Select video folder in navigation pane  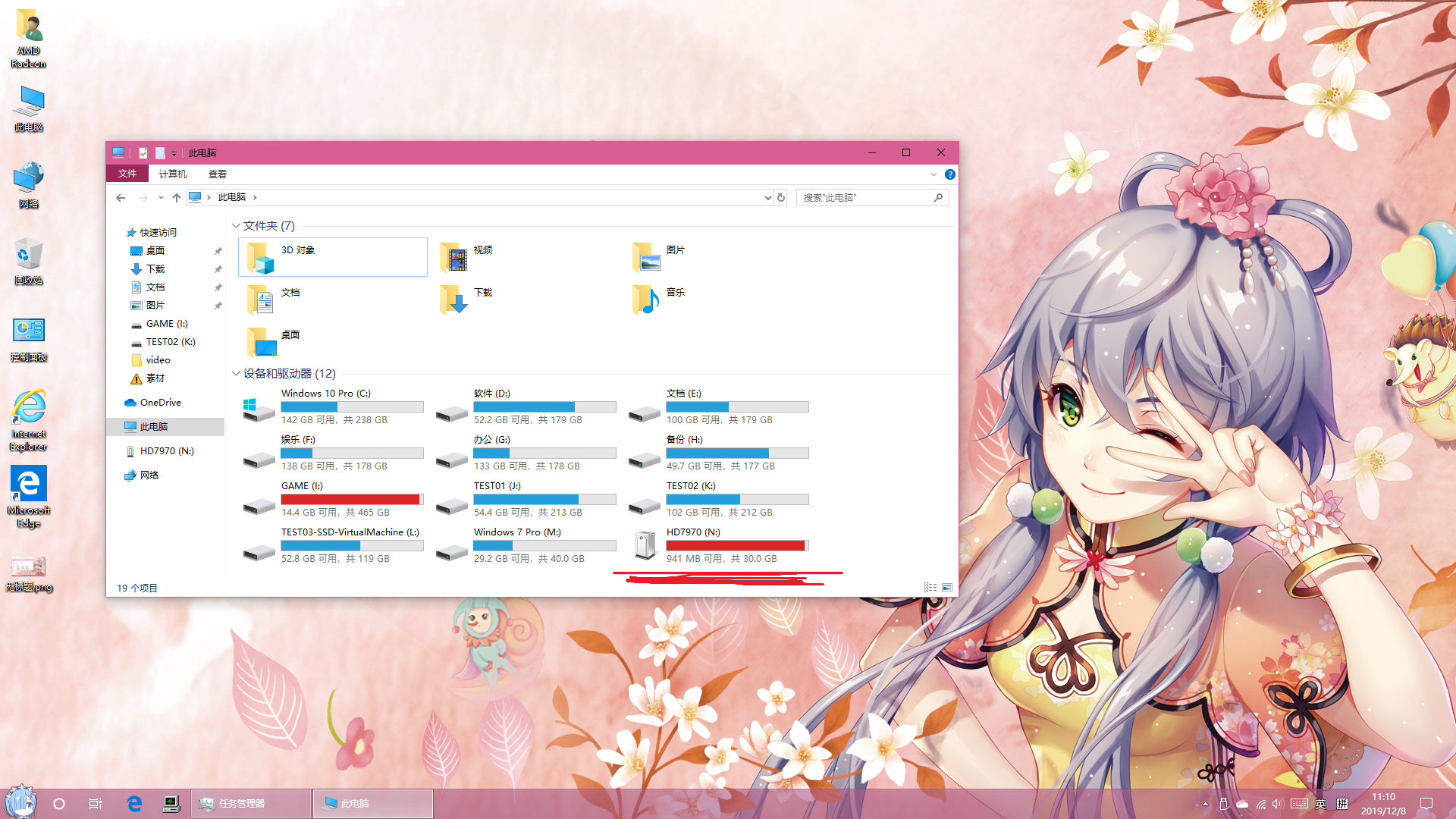(158, 359)
